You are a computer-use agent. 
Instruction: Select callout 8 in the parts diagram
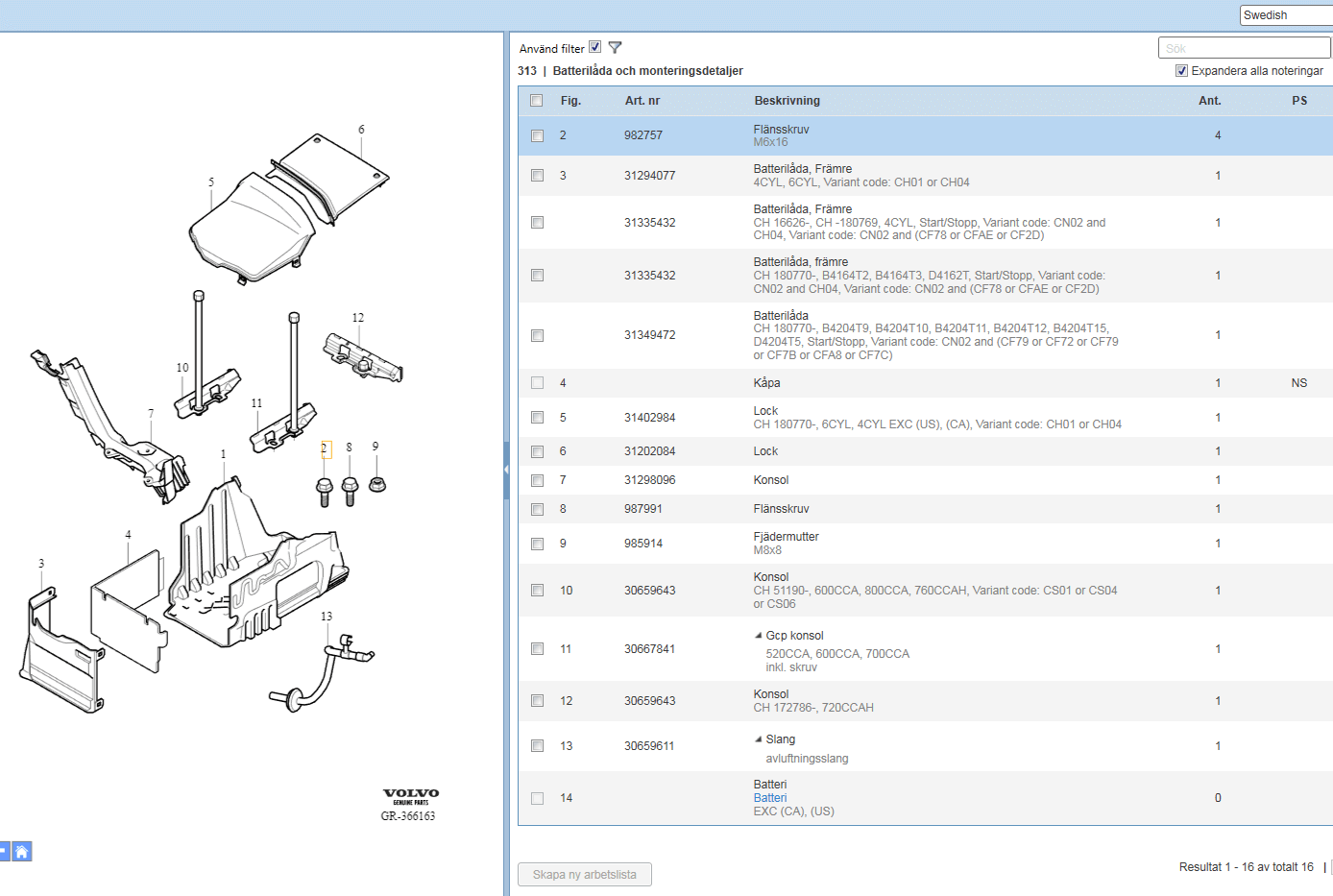349,448
